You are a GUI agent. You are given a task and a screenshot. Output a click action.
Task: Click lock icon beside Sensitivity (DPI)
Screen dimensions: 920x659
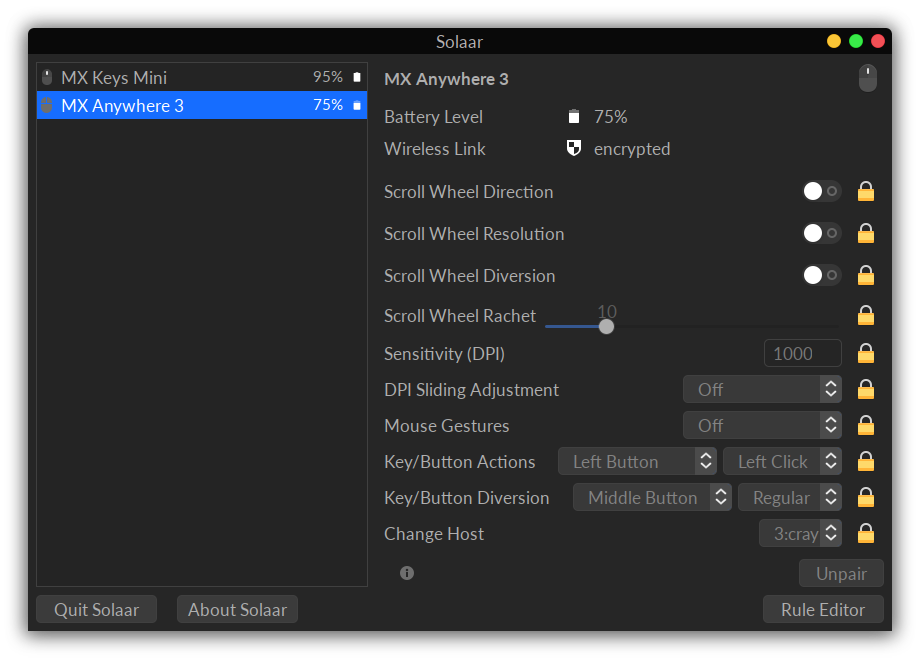pos(865,354)
